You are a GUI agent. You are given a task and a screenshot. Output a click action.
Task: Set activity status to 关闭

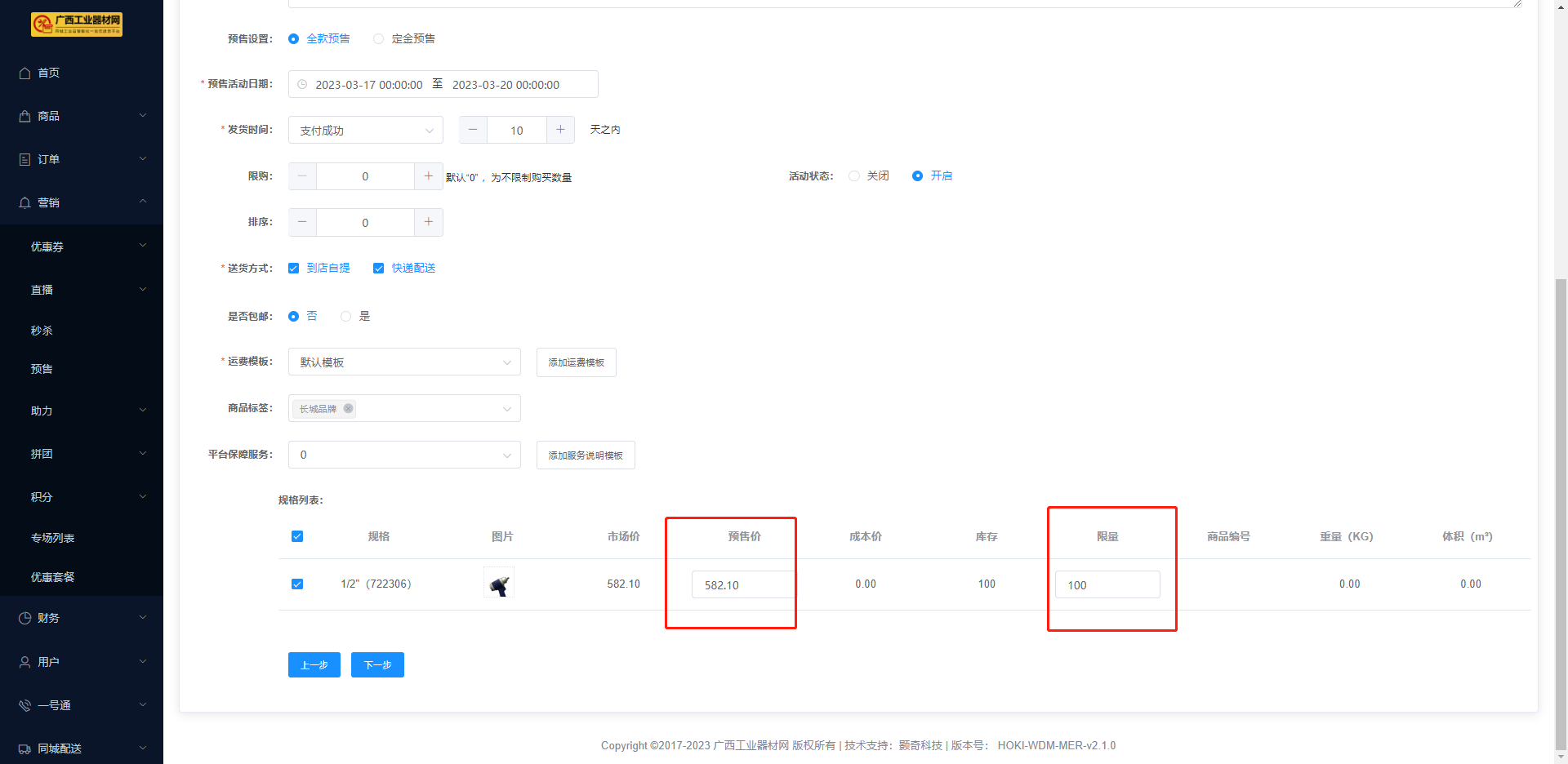tap(854, 176)
